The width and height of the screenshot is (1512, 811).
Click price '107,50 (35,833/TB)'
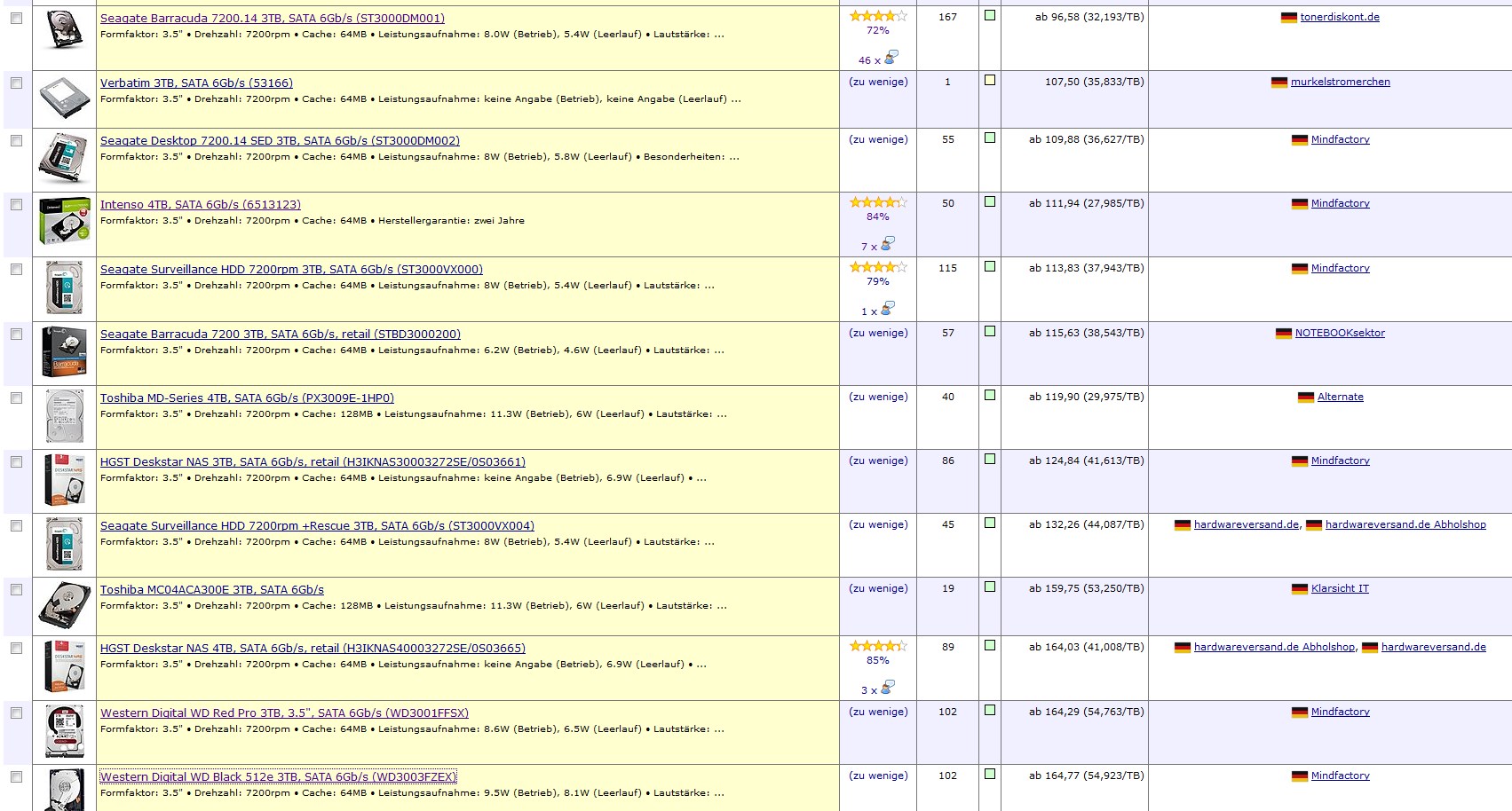[x=1095, y=83]
